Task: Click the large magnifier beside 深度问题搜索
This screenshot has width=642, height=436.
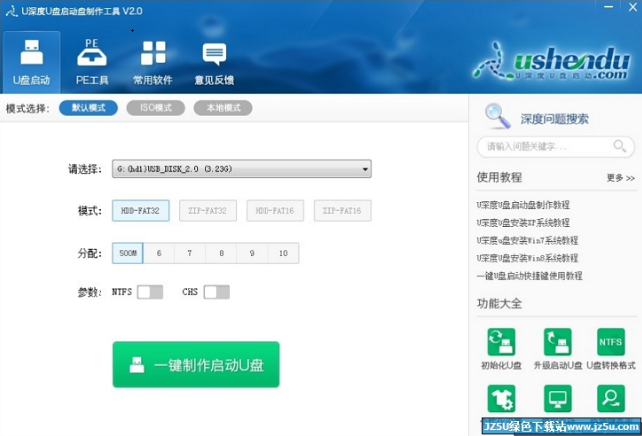Action: click(x=497, y=116)
